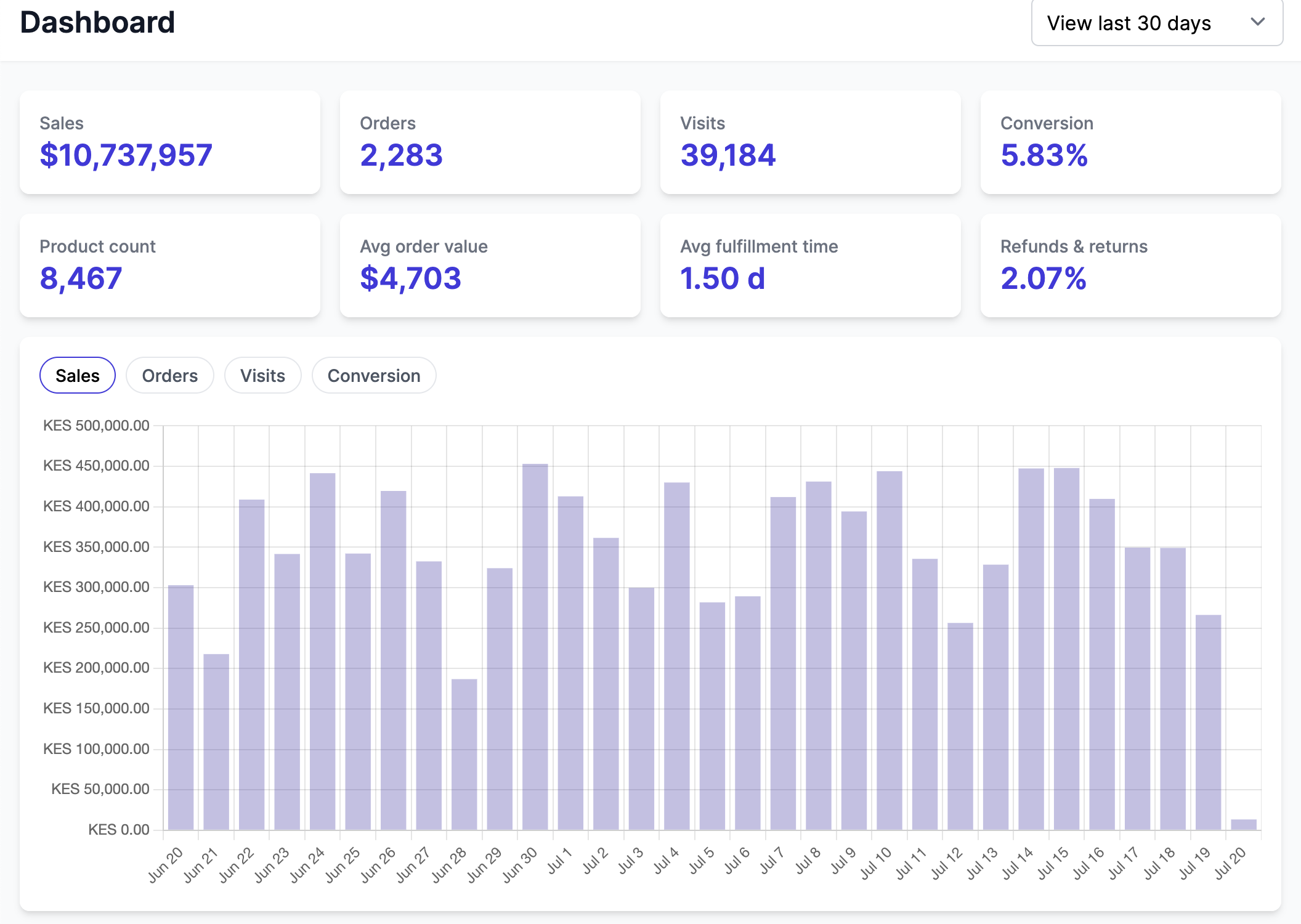Screen dimensions: 1301x924
Task: Click the Avg order value $4,703 card
Action: [x=490, y=265]
